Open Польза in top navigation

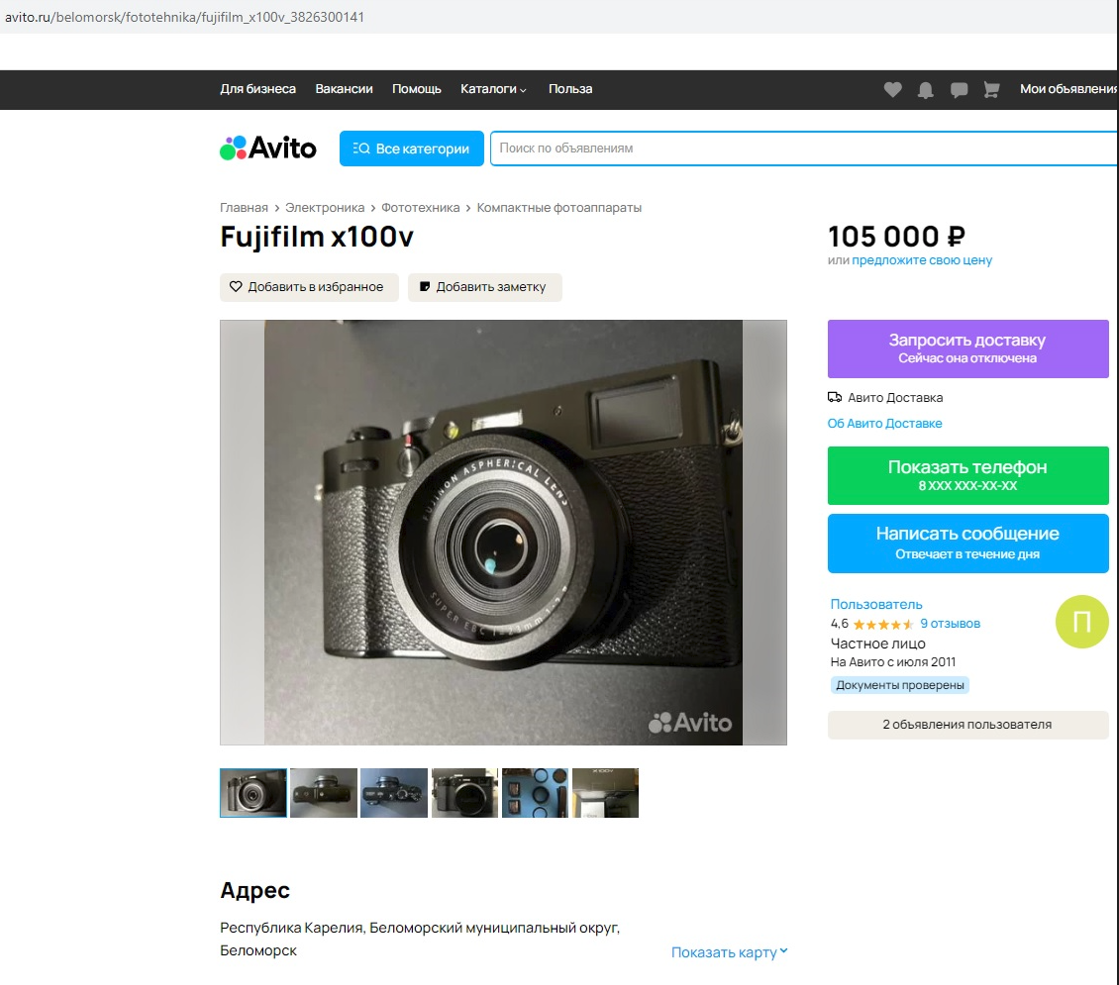pos(570,89)
